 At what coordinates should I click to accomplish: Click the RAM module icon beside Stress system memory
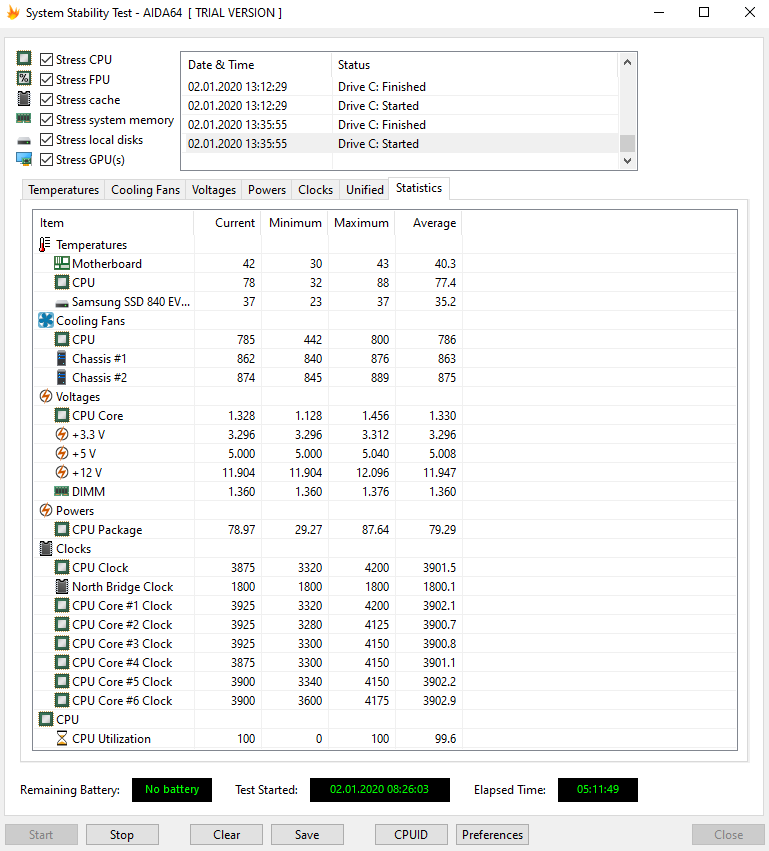24,118
